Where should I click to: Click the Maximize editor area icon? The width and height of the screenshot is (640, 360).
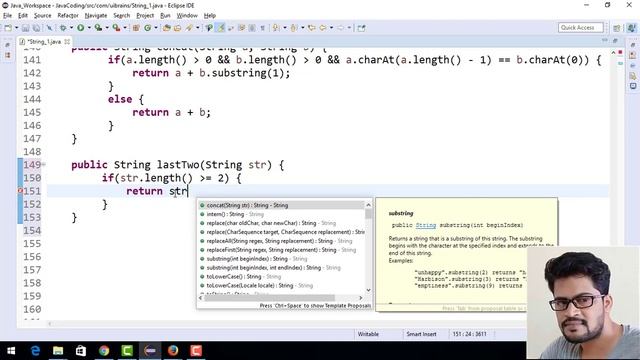[x=615, y=40]
